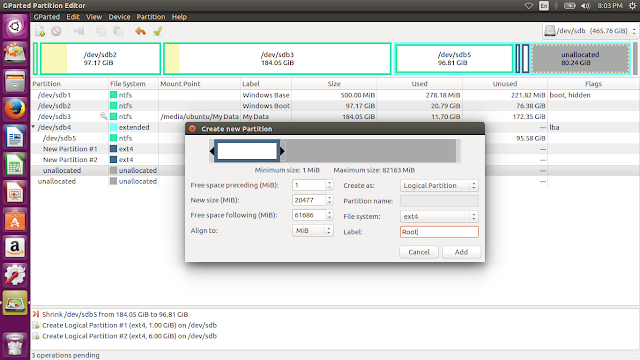Open LibreOffice Impress from launcher
640x360 pixels.
pos(15,192)
